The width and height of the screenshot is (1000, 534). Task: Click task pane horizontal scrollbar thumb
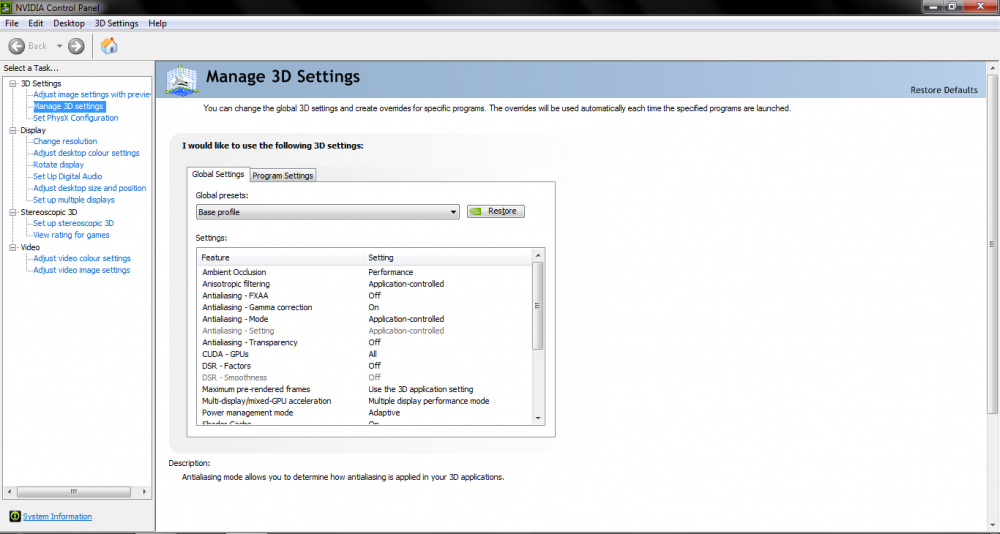point(74,492)
